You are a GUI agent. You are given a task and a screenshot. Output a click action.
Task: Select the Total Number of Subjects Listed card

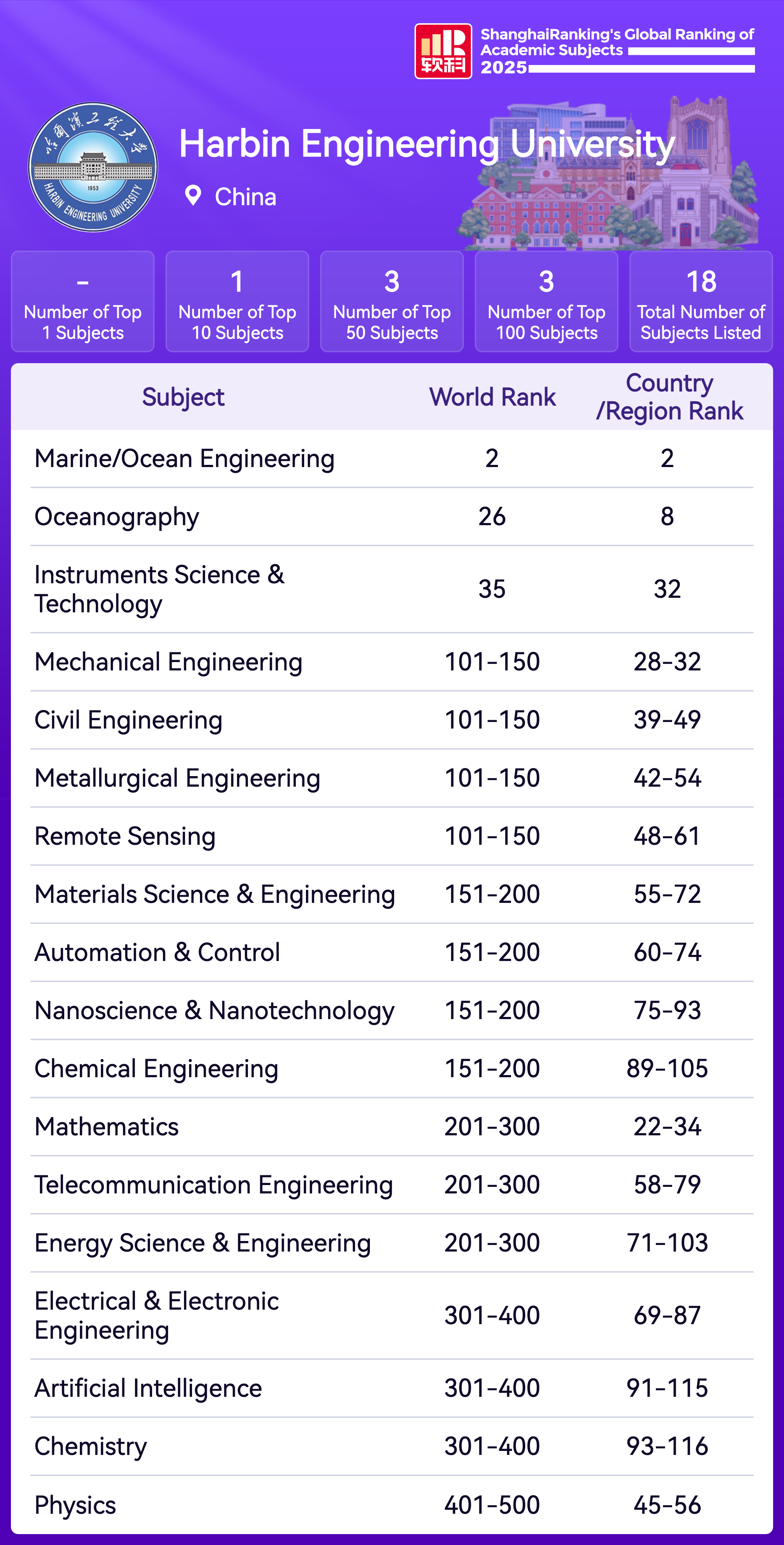[x=701, y=301]
